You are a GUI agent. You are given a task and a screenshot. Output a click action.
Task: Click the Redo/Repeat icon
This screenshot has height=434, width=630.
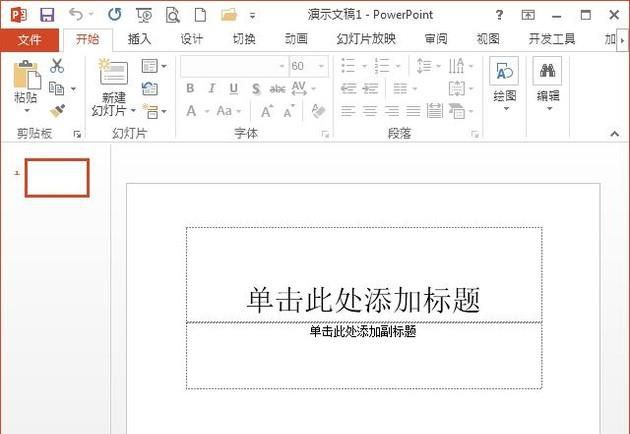115,15
